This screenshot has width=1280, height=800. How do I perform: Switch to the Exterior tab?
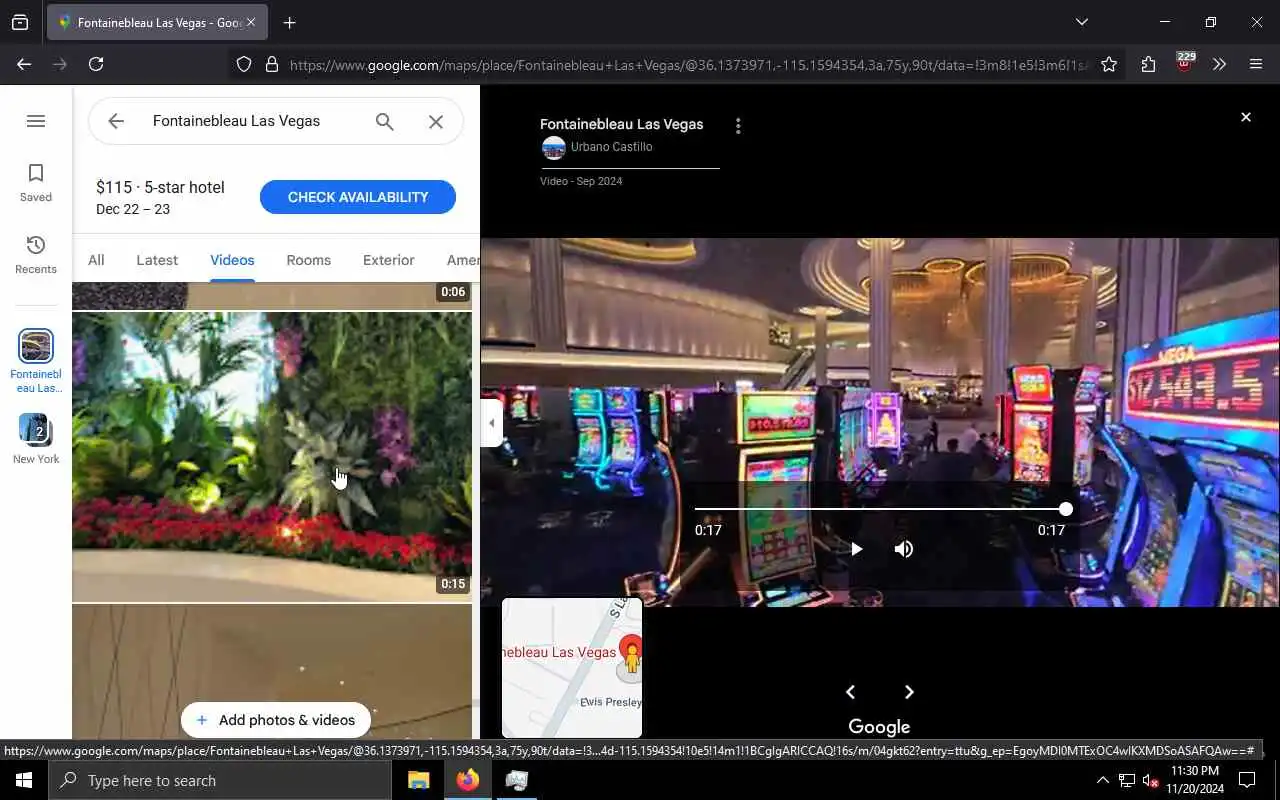tap(388, 260)
